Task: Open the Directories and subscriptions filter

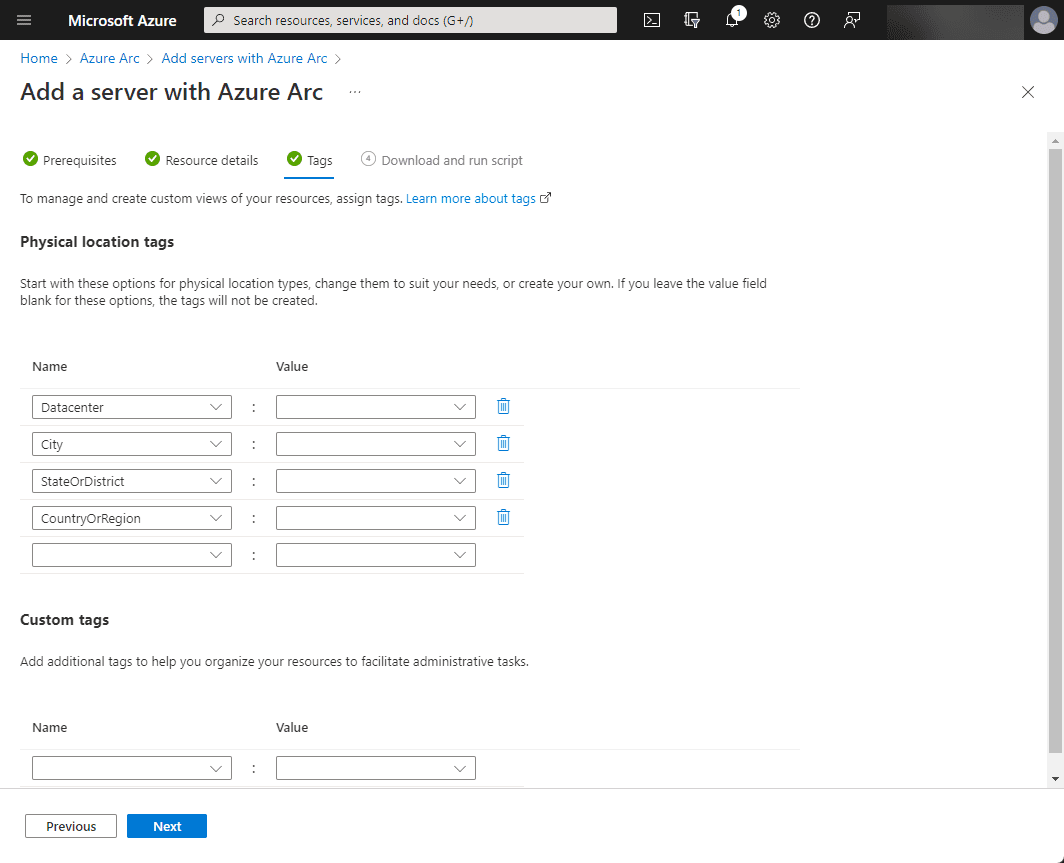Action: tap(691, 20)
